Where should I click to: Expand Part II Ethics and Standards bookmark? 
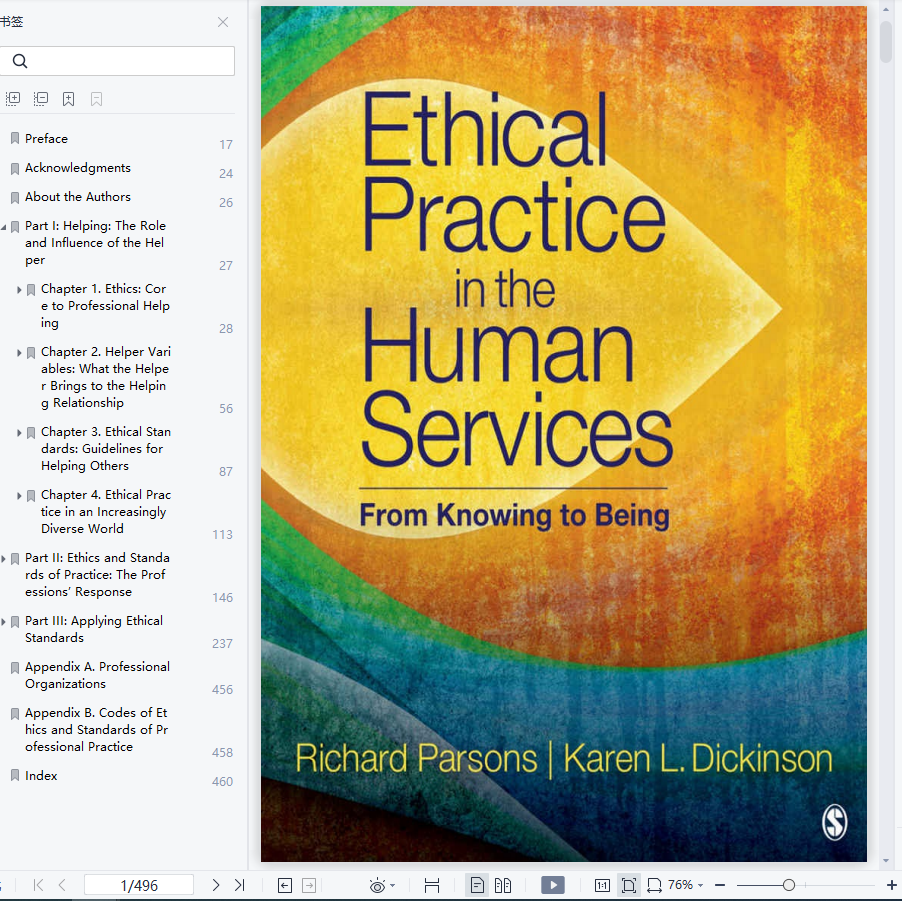coord(3,558)
